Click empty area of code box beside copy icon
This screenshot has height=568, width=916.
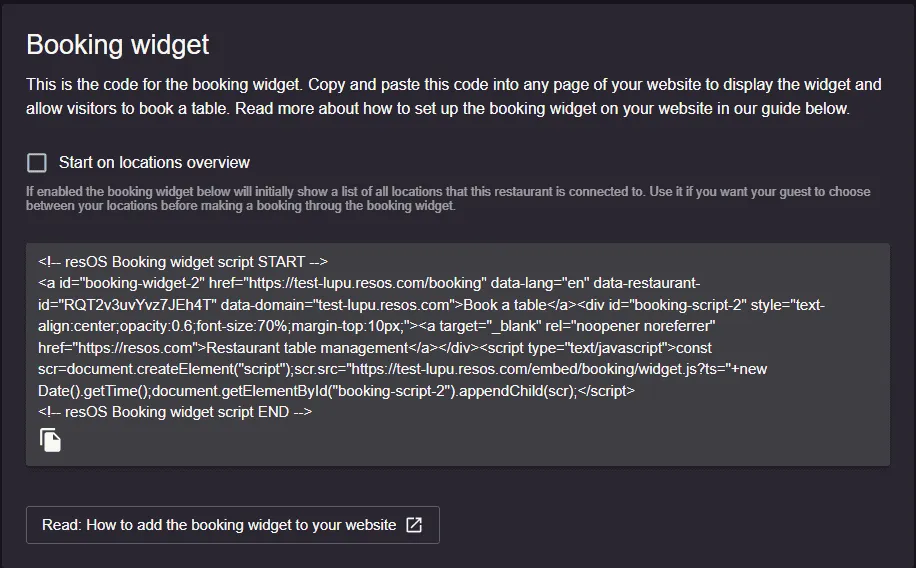(x=467, y=441)
